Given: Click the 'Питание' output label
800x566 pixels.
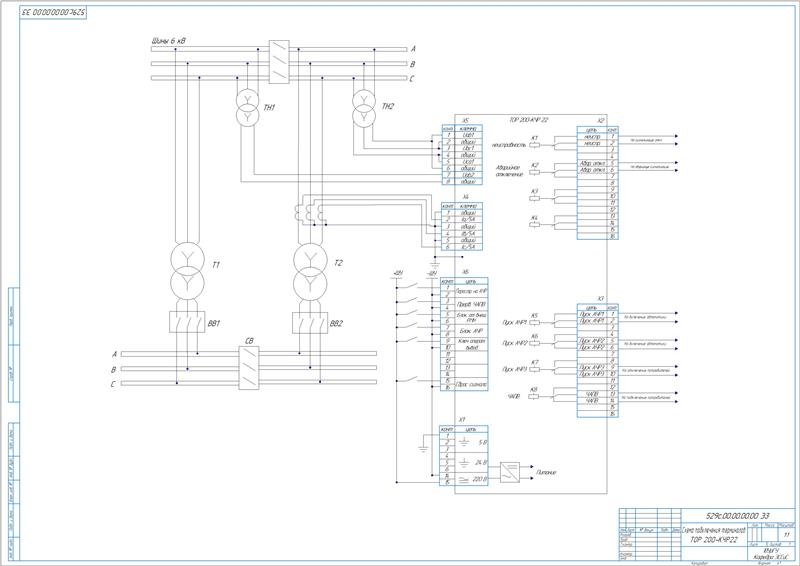Looking at the screenshot, I should coord(546,473).
